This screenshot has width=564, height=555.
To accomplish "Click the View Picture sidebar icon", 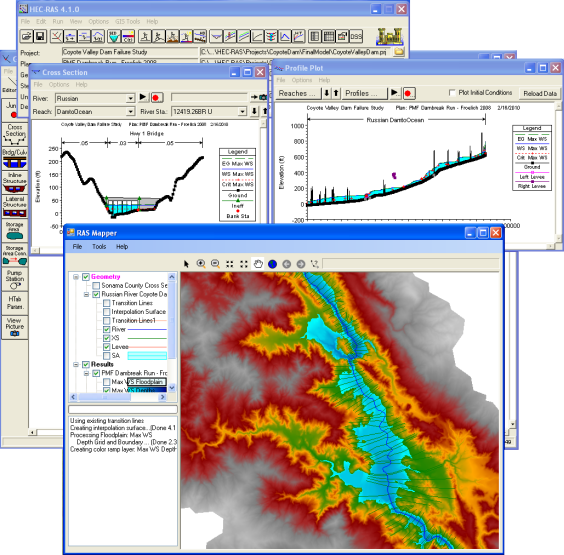I will point(15,327).
